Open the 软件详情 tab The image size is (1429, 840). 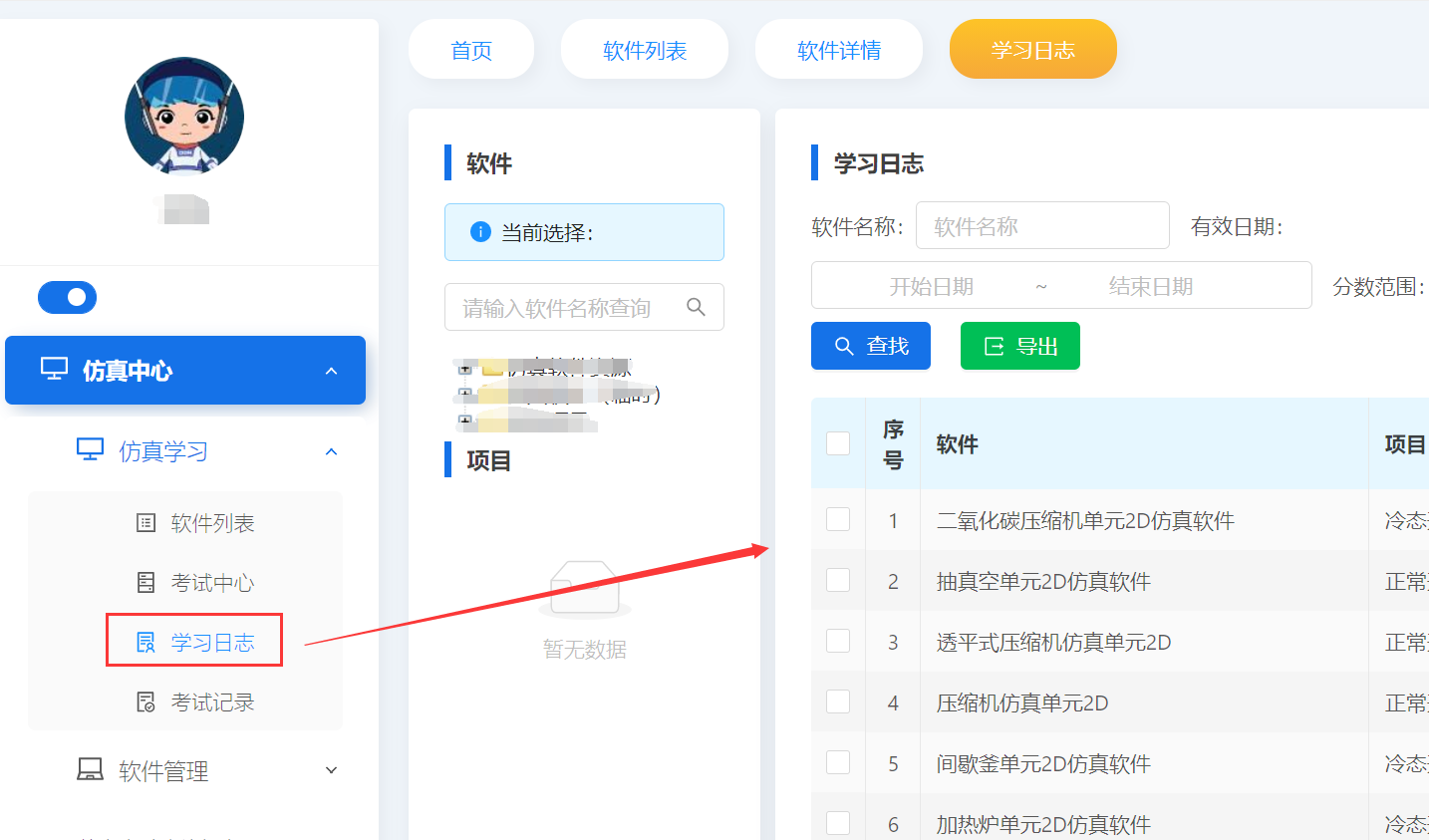[839, 50]
